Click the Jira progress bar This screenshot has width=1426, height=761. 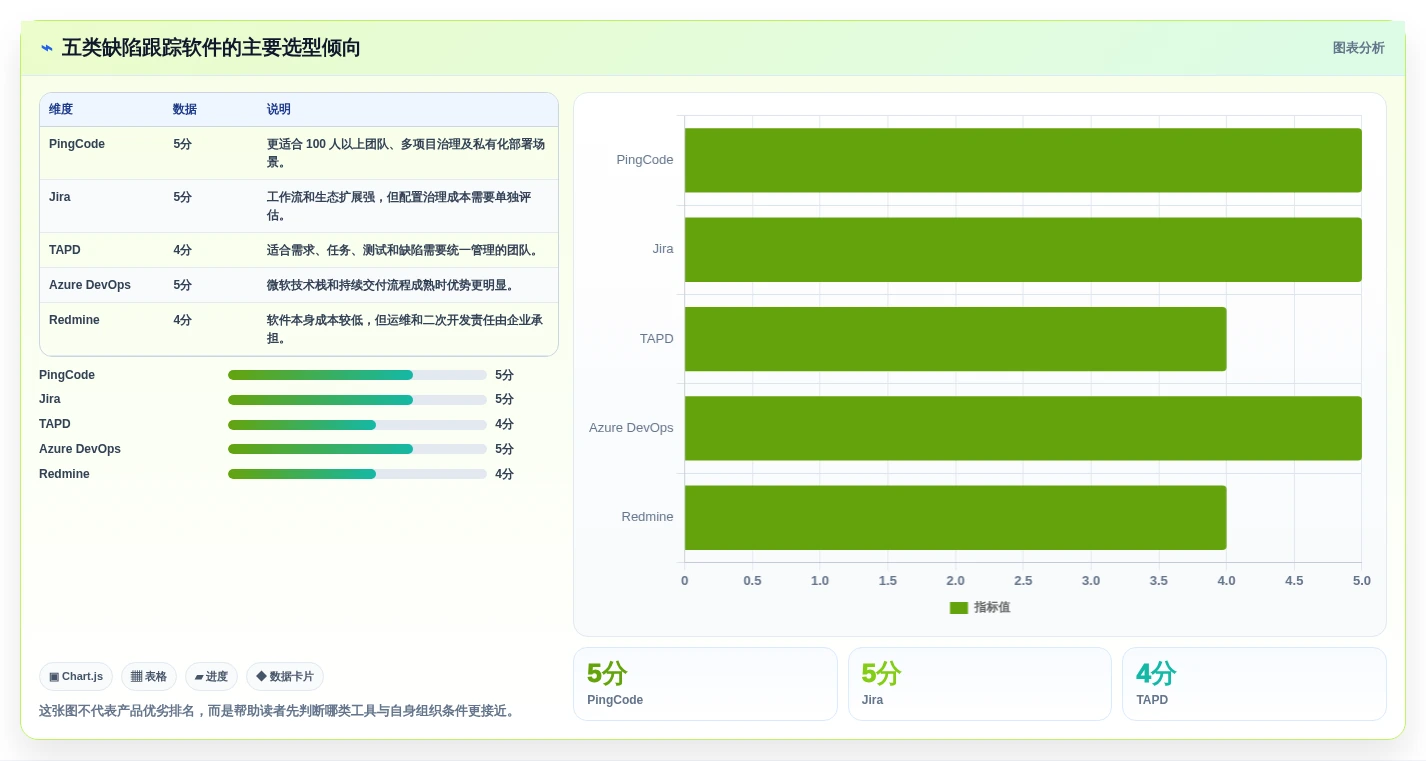click(x=357, y=400)
